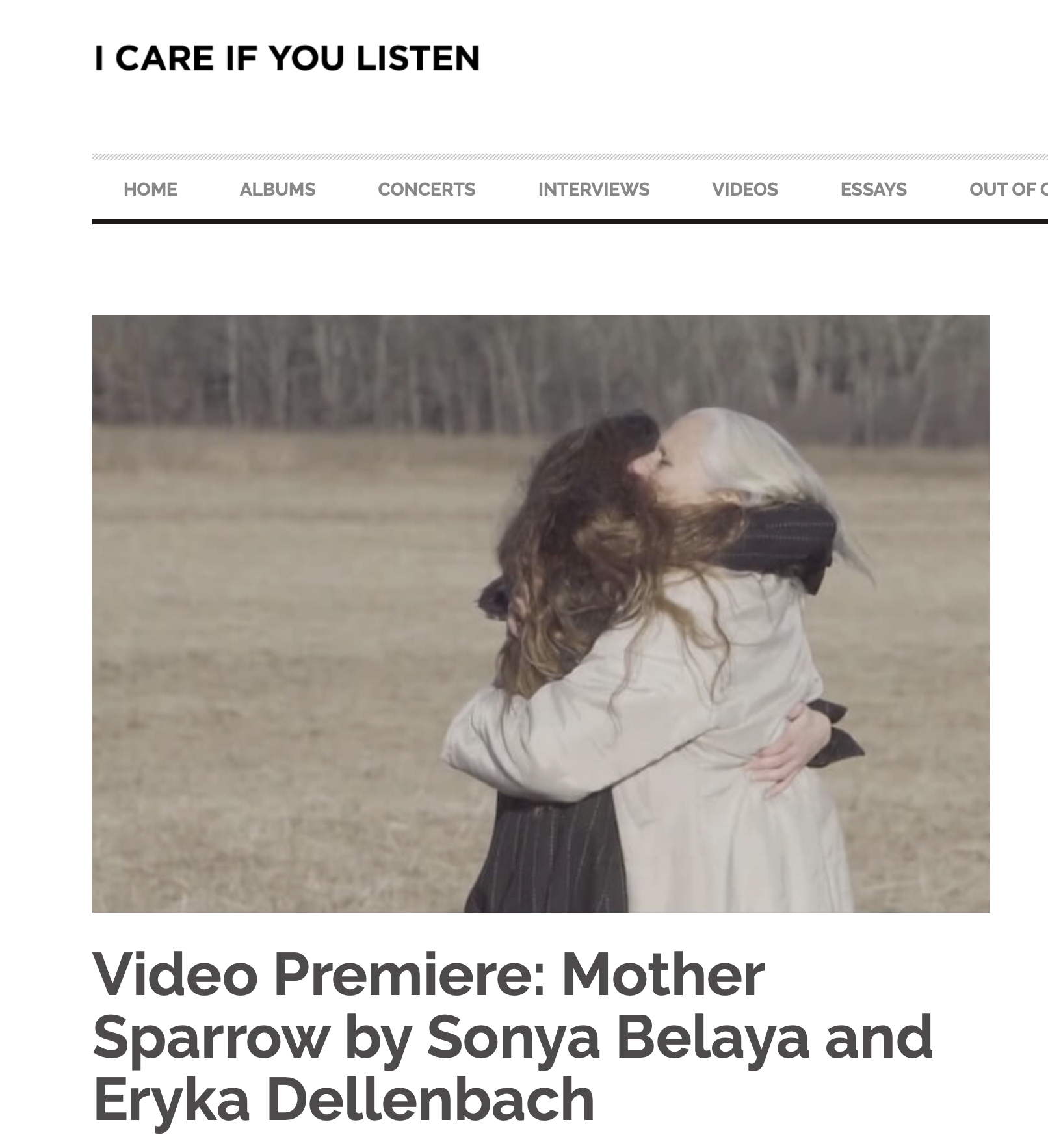1048x1148 pixels.
Task: Click "Eryka Dellenbach" in the article title
Action: [x=344, y=1099]
